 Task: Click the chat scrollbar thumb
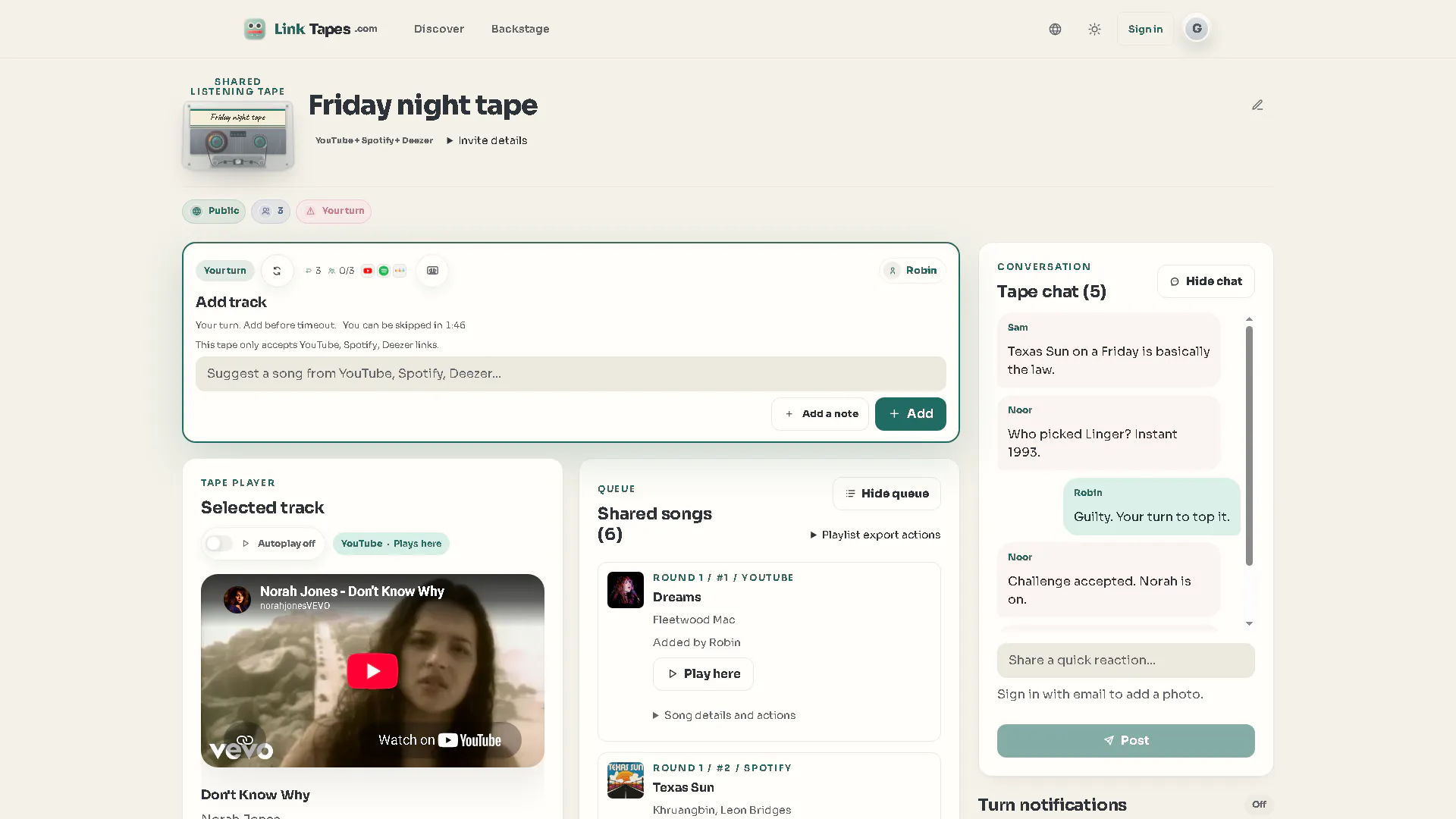pos(1249,446)
